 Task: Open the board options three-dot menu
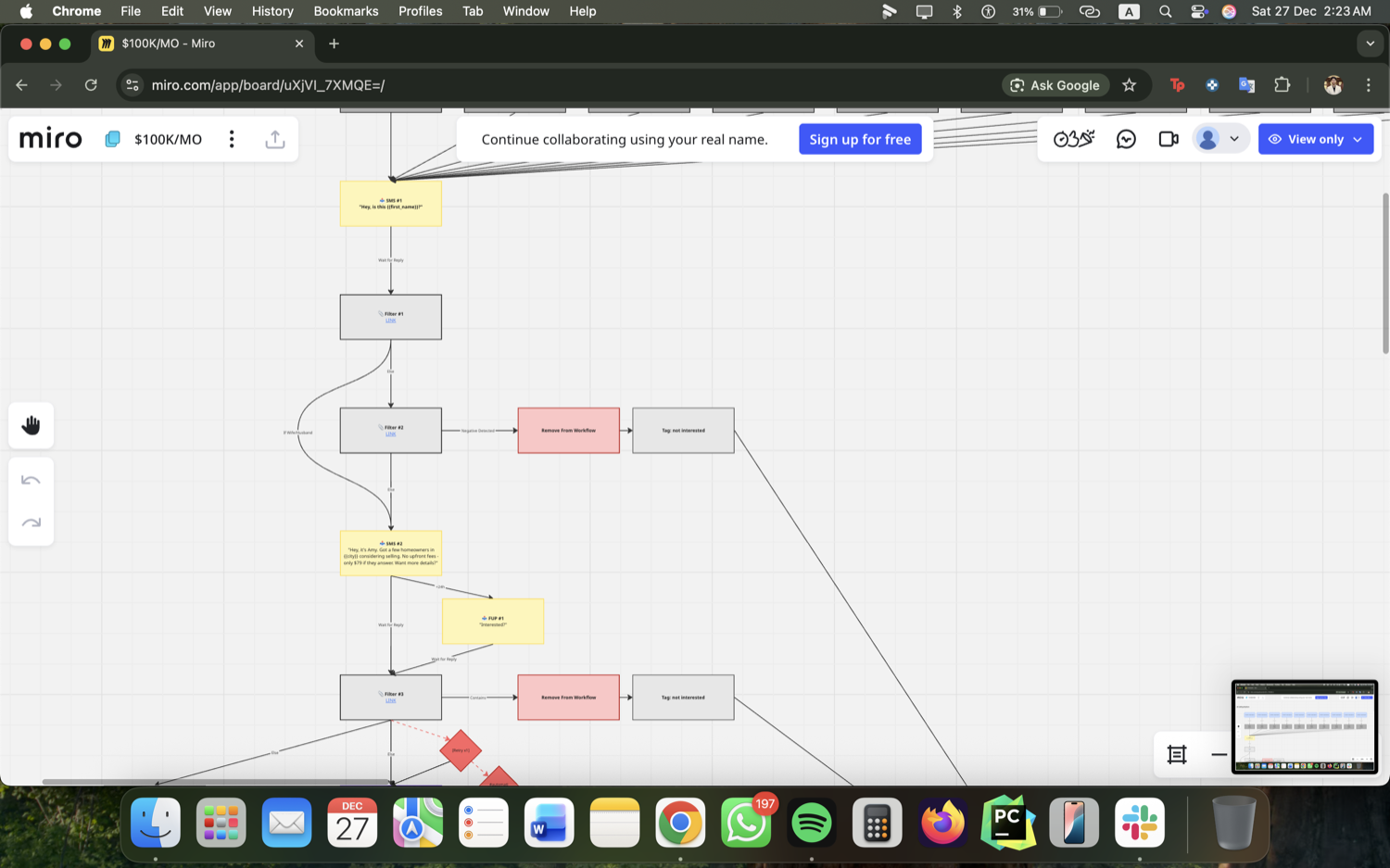tap(232, 139)
